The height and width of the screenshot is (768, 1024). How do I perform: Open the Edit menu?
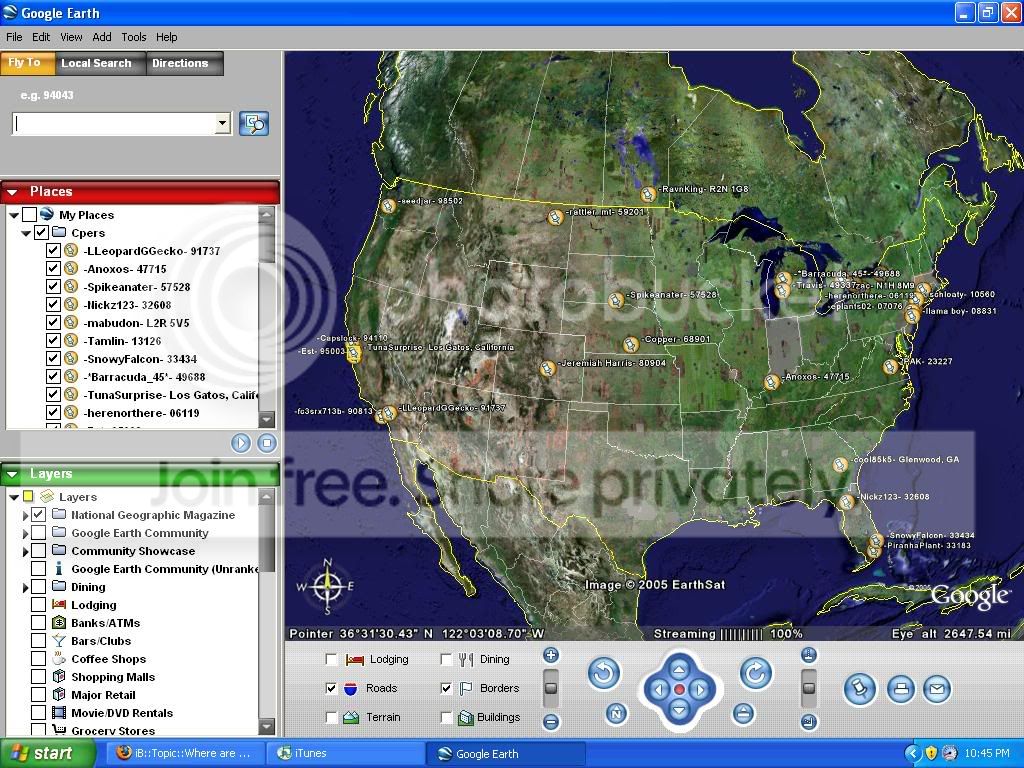coord(41,37)
